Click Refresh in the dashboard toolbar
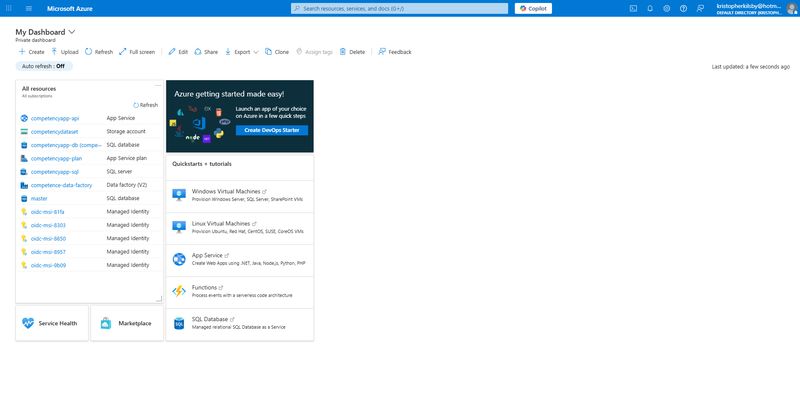This screenshot has height=393, width=800. (x=99, y=52)
